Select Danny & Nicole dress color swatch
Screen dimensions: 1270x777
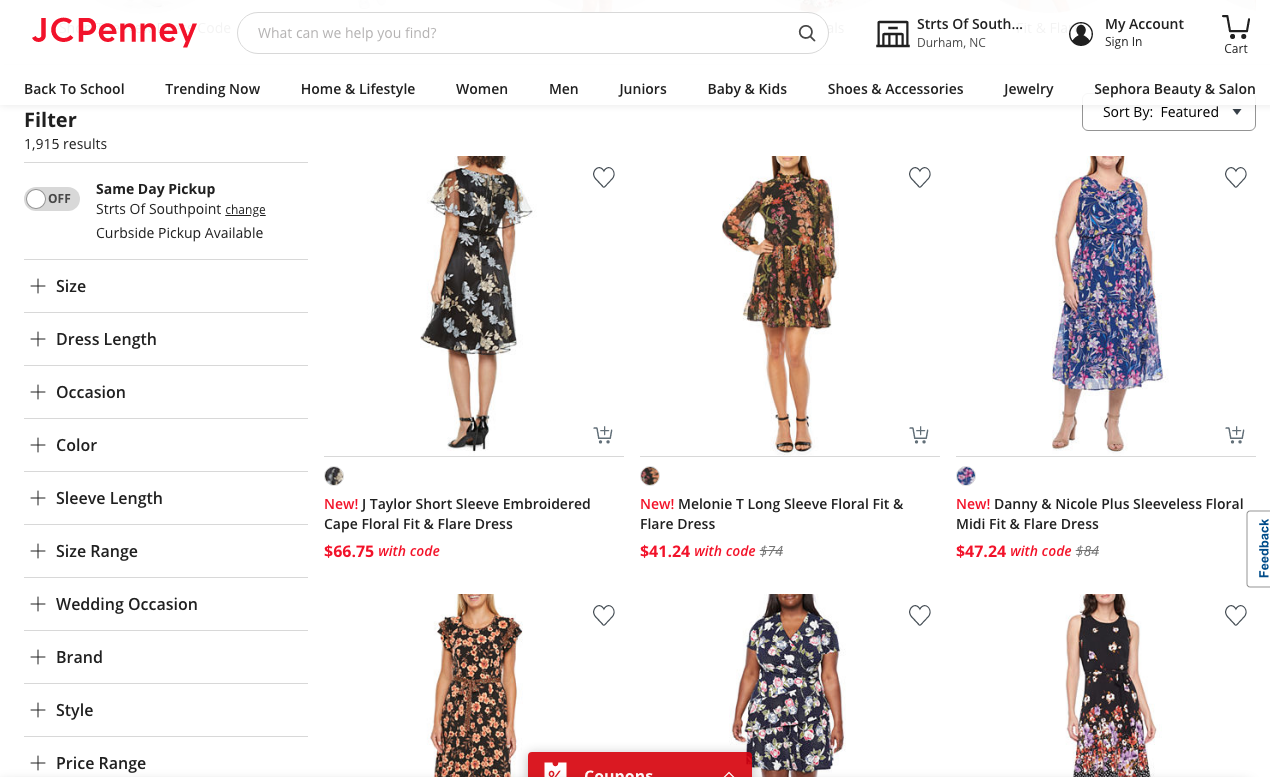coord(966,476)
